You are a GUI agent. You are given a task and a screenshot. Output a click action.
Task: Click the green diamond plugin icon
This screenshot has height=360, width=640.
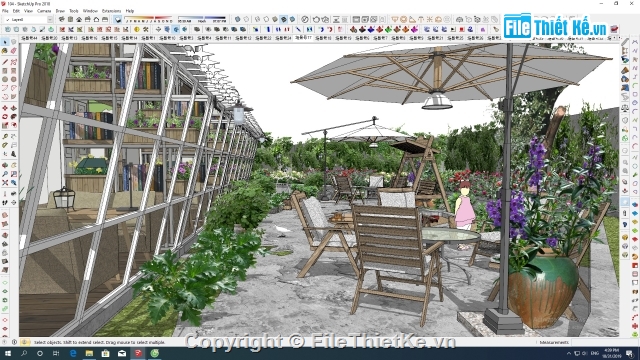[x=388, y=29]
